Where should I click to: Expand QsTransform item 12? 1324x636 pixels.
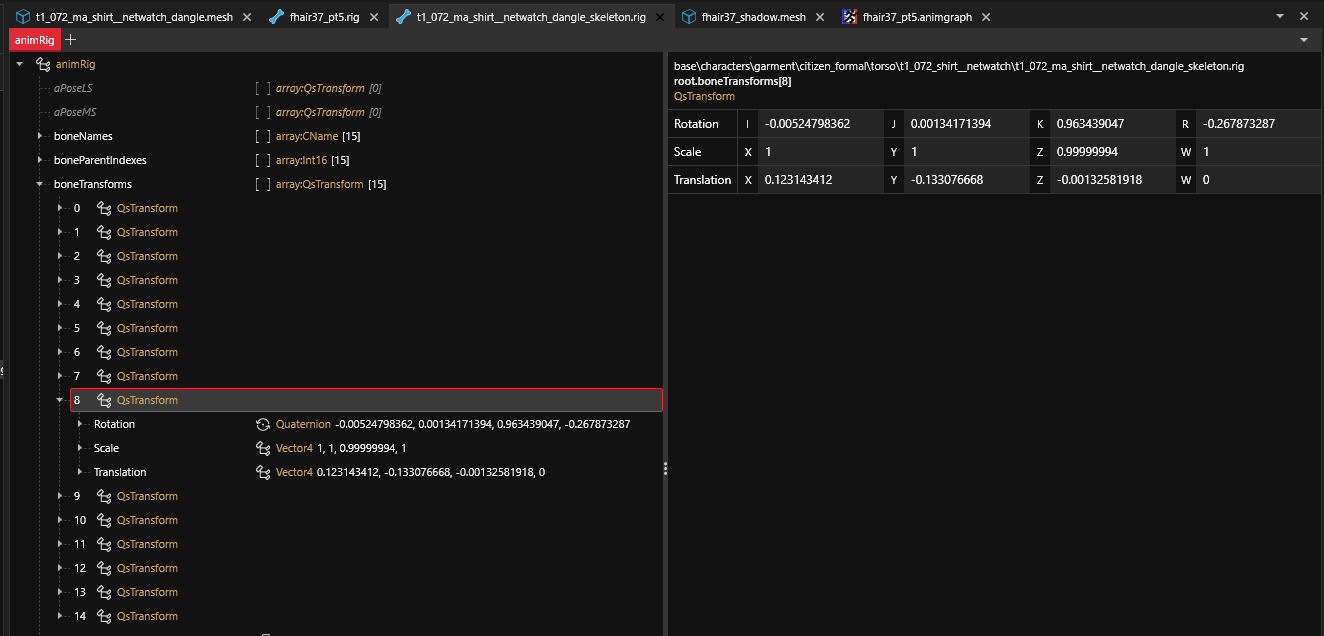pyautogui.click(x=60, y=568)
